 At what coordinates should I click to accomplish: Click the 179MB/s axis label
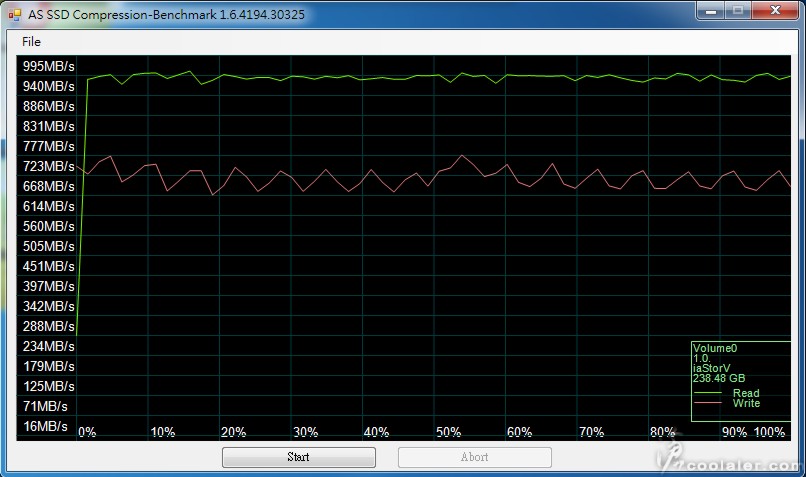tap(48, 366)
